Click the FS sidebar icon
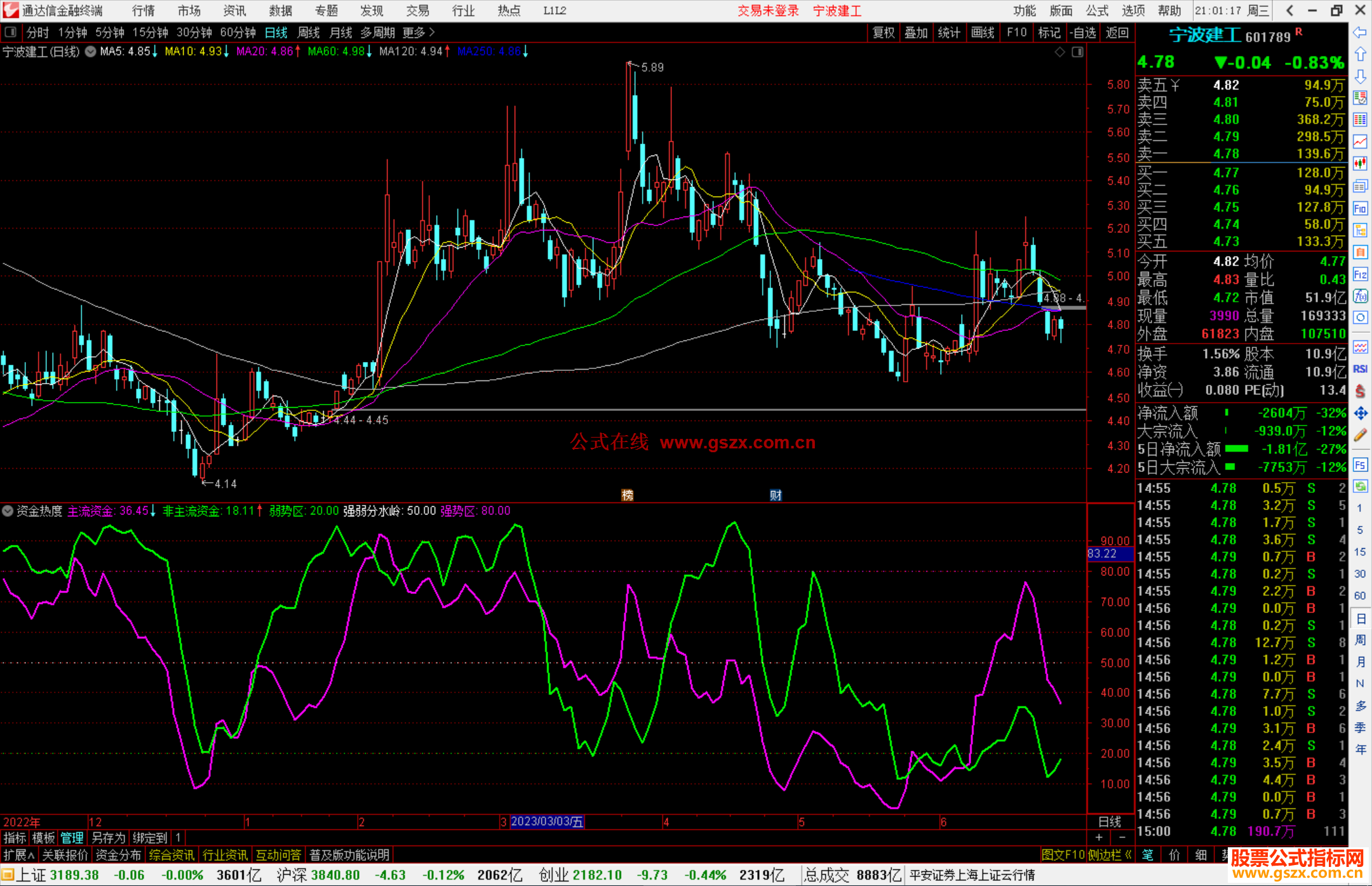 [1360, 465]
